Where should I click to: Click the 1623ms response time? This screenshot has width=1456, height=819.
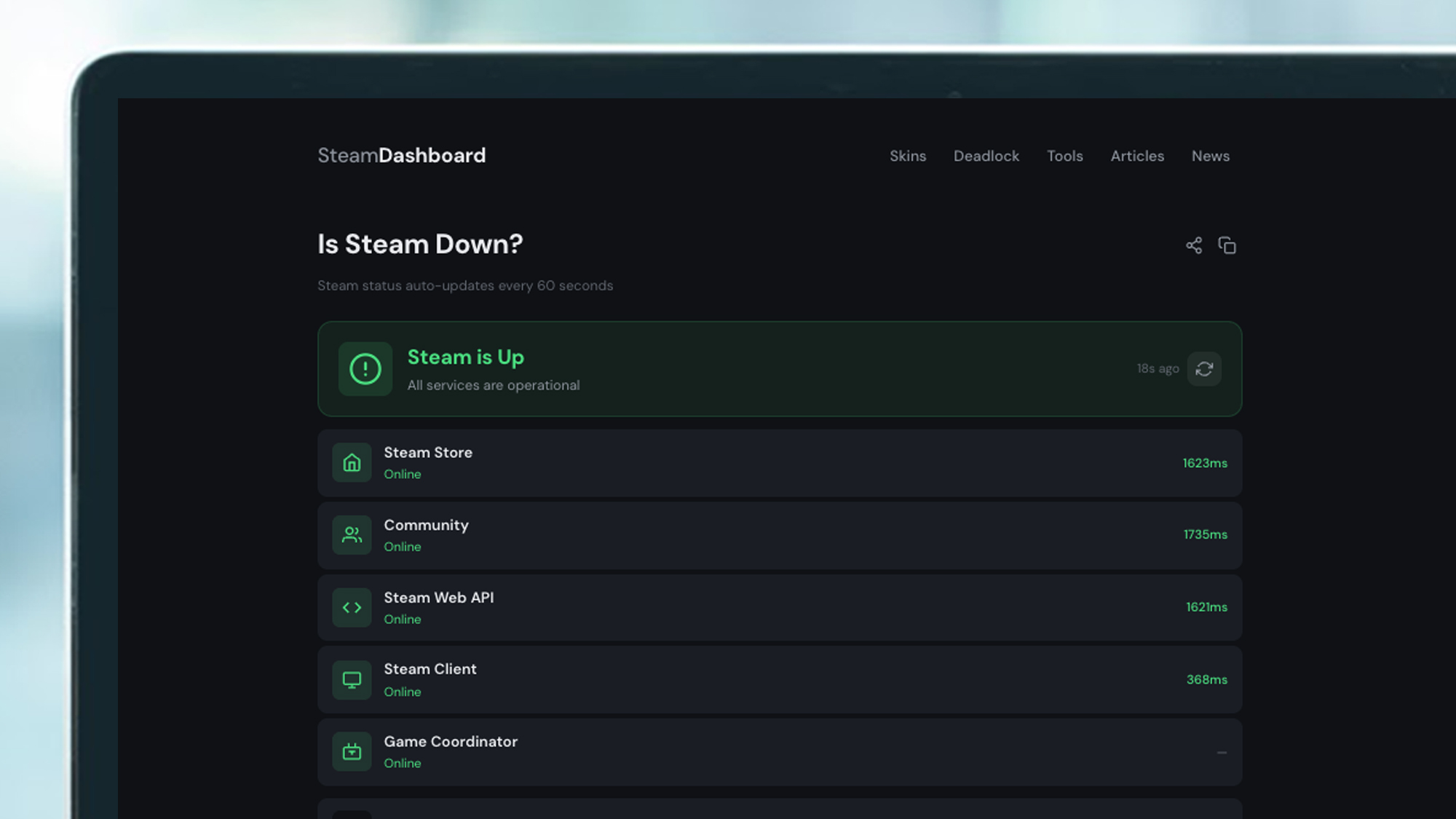click(1205, 463)
